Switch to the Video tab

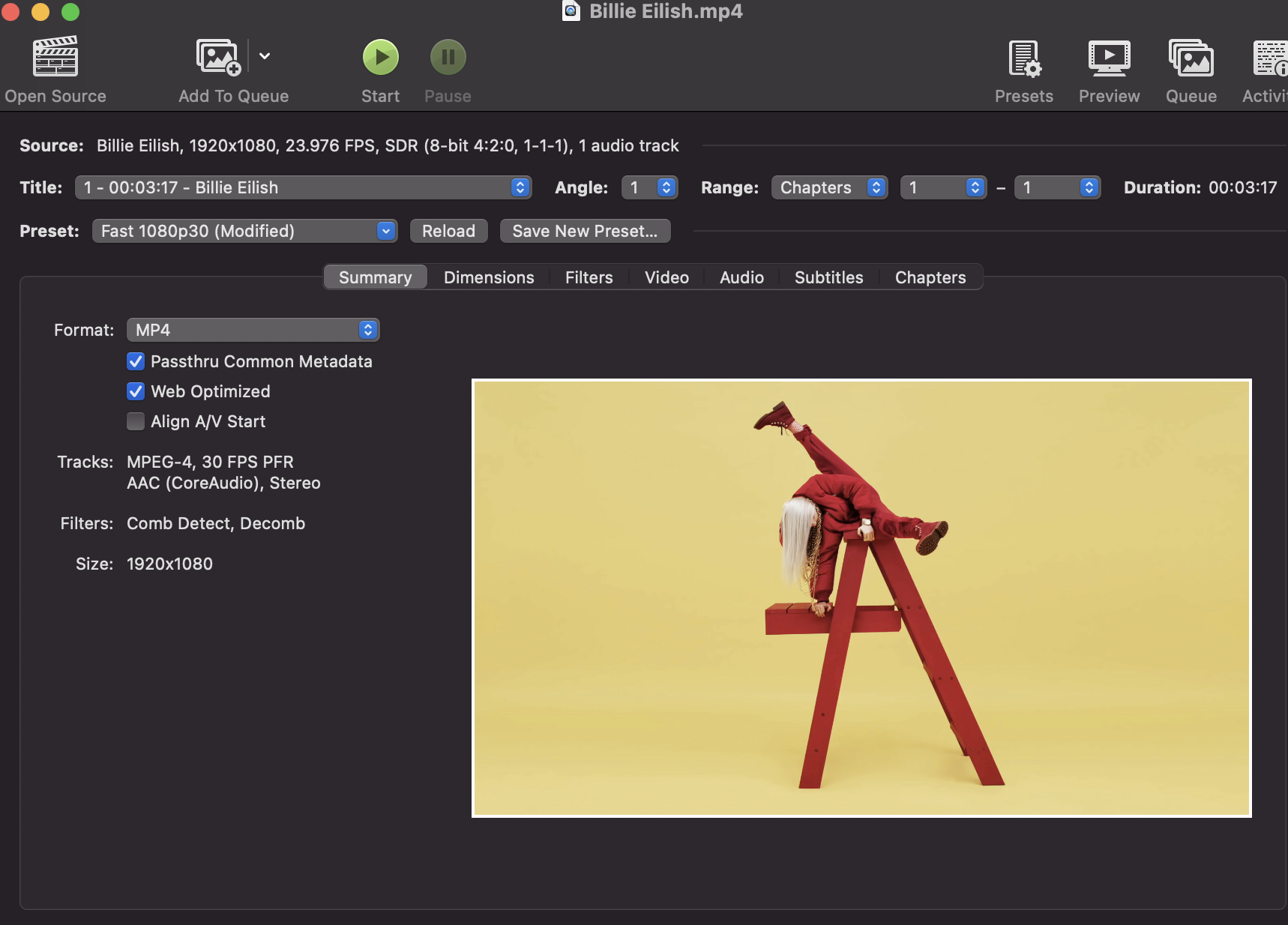(x=666, y=277)
